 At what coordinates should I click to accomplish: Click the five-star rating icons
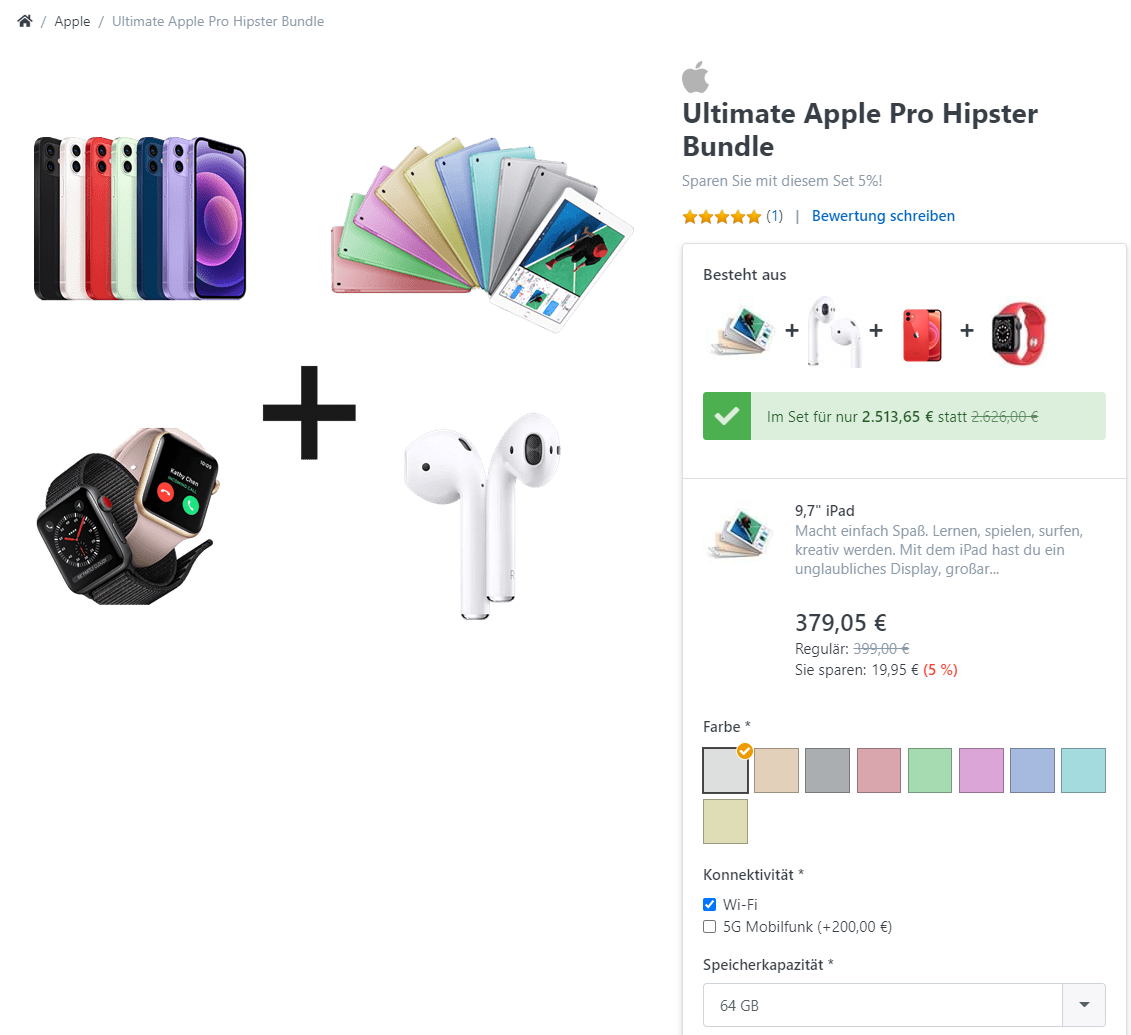pos(721,216)
